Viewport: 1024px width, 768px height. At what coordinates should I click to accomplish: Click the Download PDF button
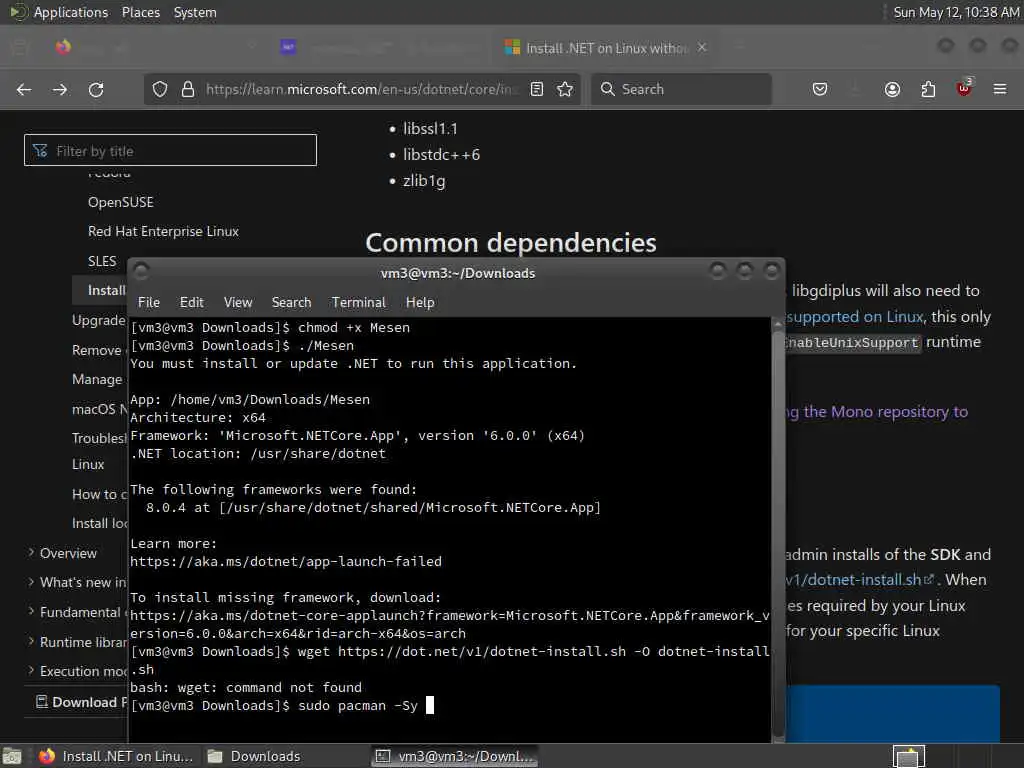point(81,702)
